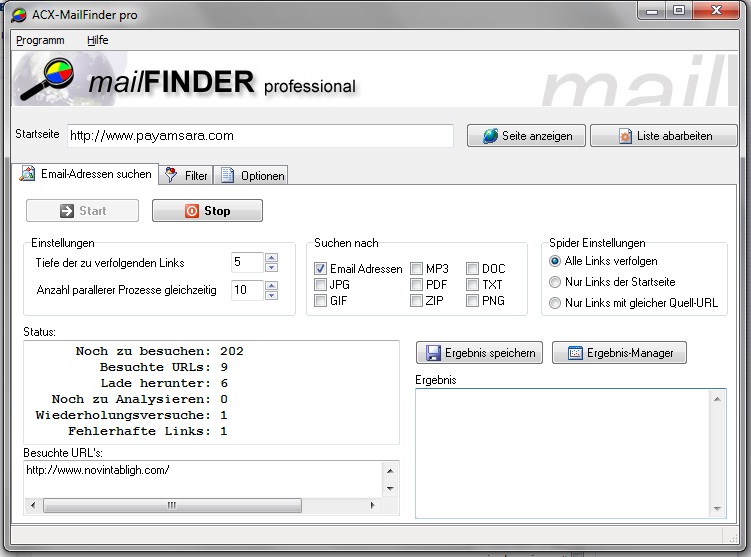Click the list icon on Liste abarbeiten

(626, 136)
